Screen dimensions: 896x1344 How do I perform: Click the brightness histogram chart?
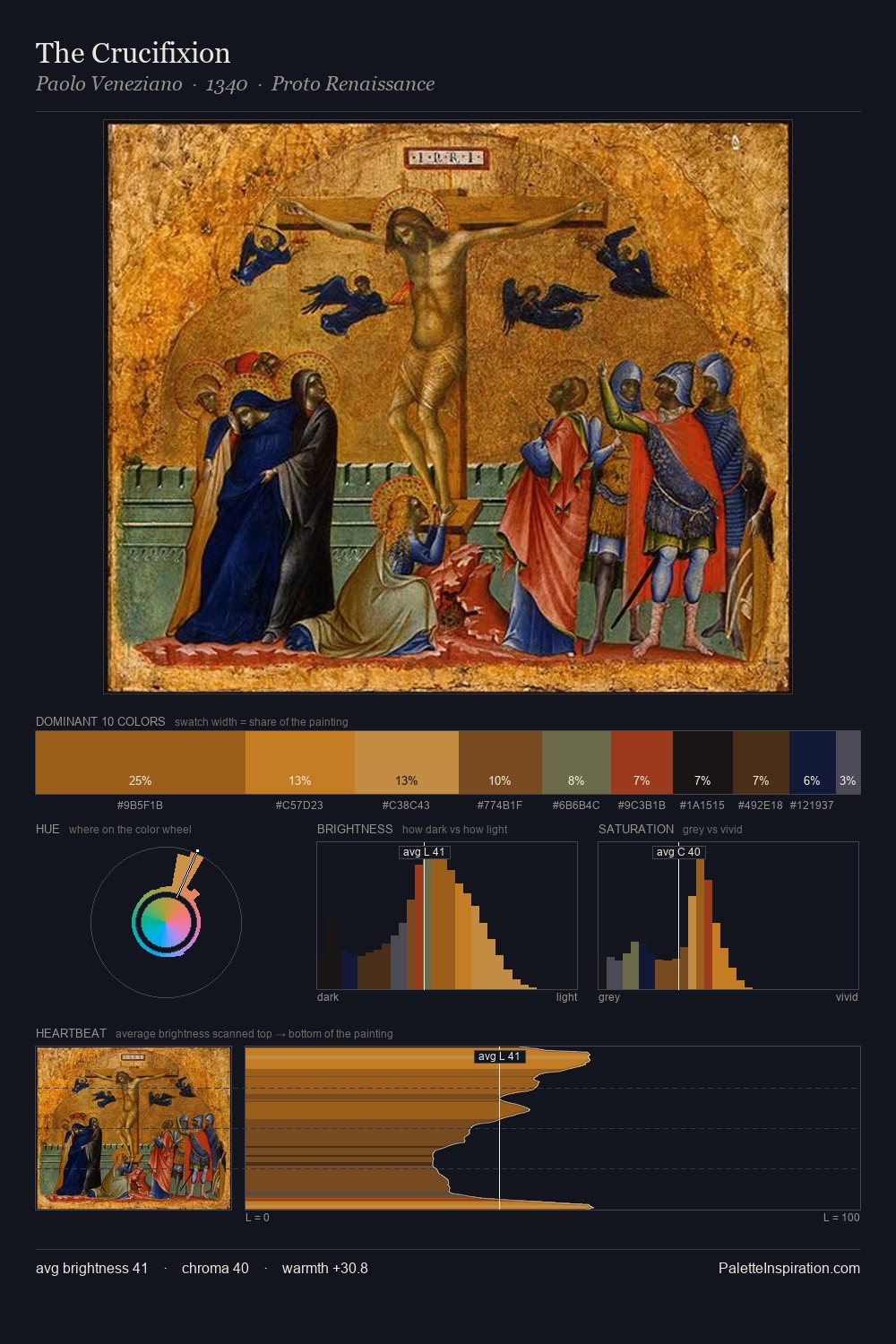pos(447,916)
